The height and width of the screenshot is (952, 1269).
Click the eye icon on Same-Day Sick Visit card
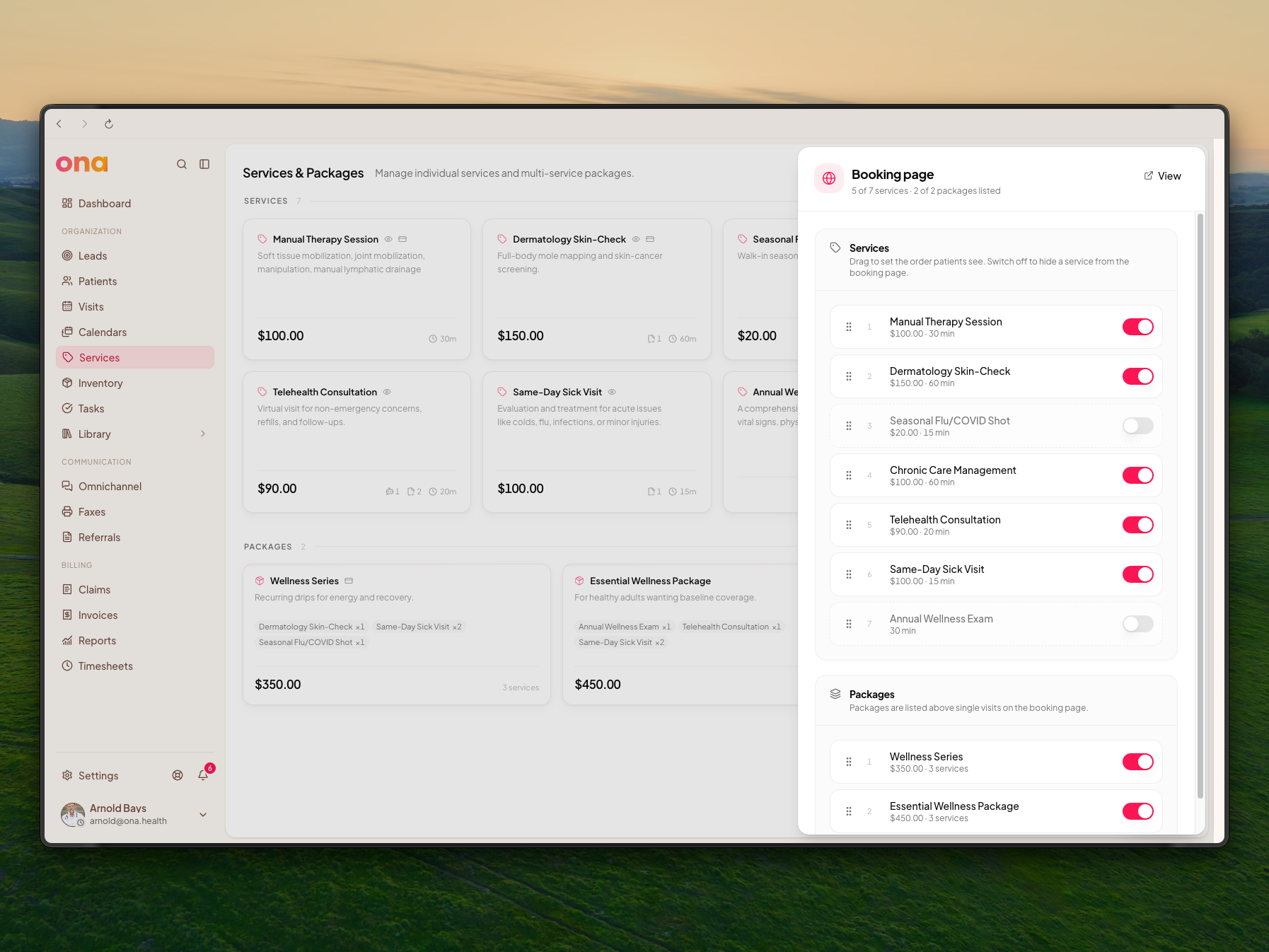pos(612,392)
